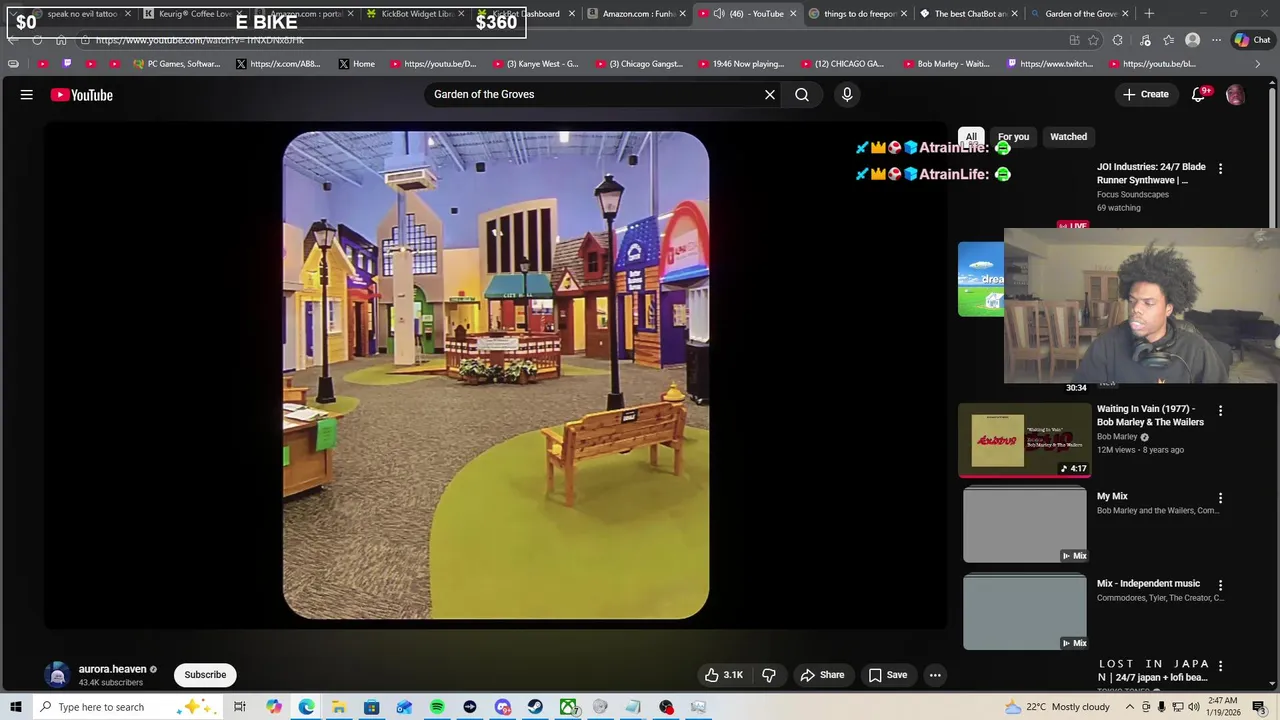
Task: Open options menu for My Mix
Action: pyautogui.click(x=1220, y=498)
